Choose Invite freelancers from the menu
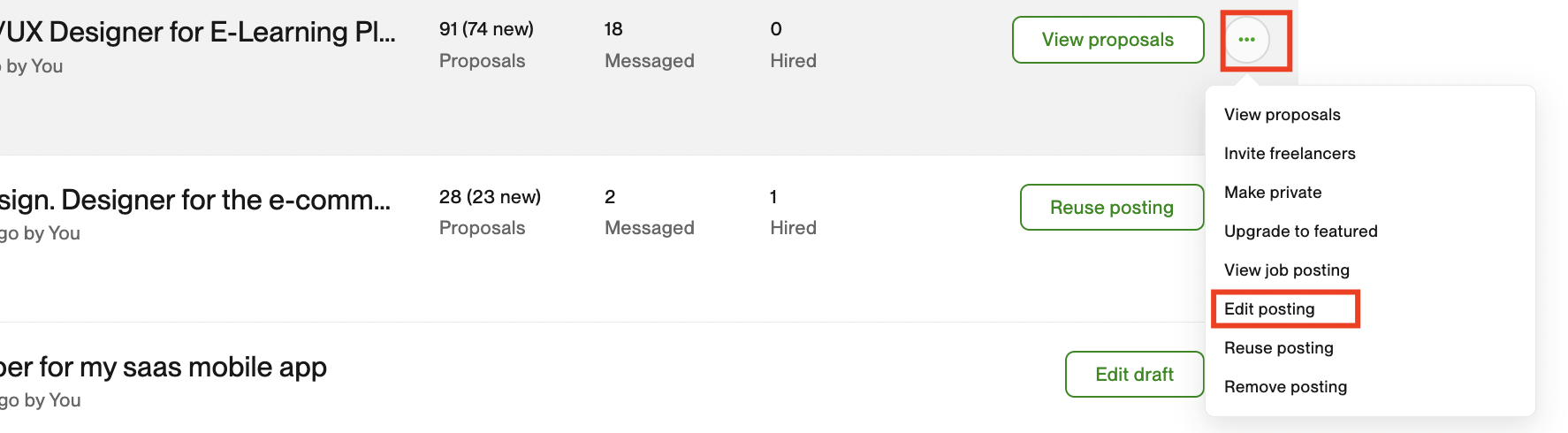This screenshot has height=433, width=1568. click(1290, 154)
